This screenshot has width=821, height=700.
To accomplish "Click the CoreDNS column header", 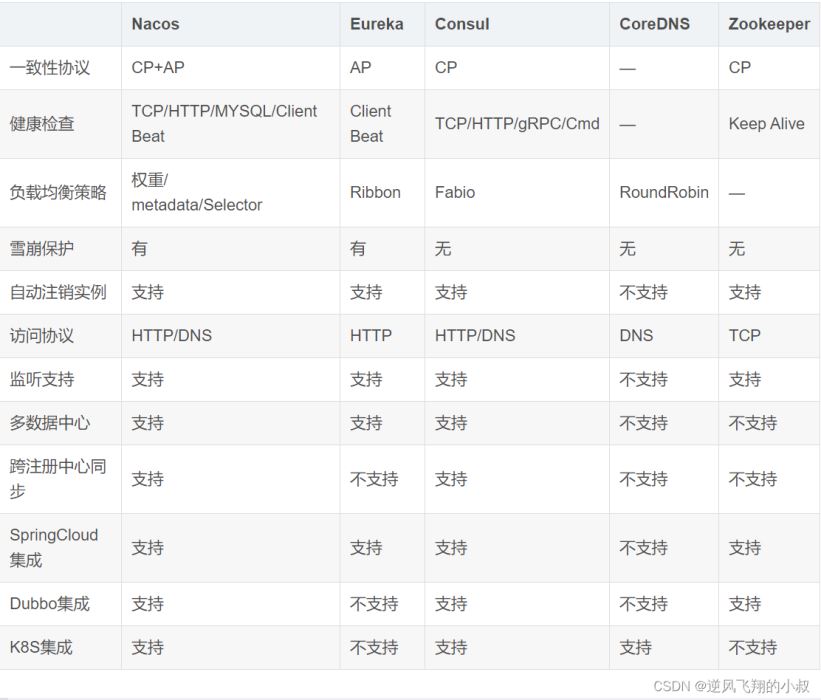I will point(654,24).
